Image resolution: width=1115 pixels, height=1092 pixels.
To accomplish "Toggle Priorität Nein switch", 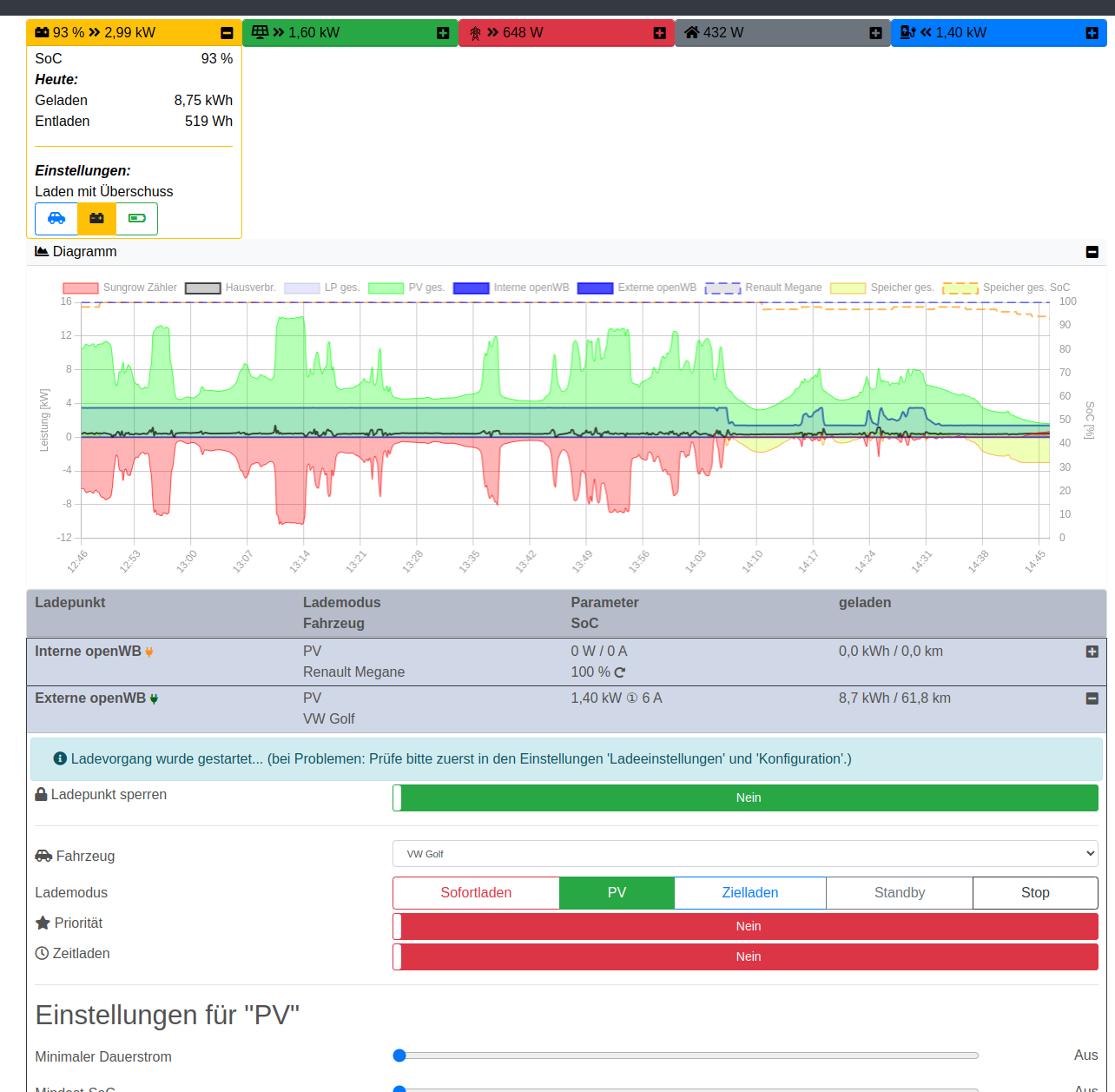I will (x=745, y=926).
